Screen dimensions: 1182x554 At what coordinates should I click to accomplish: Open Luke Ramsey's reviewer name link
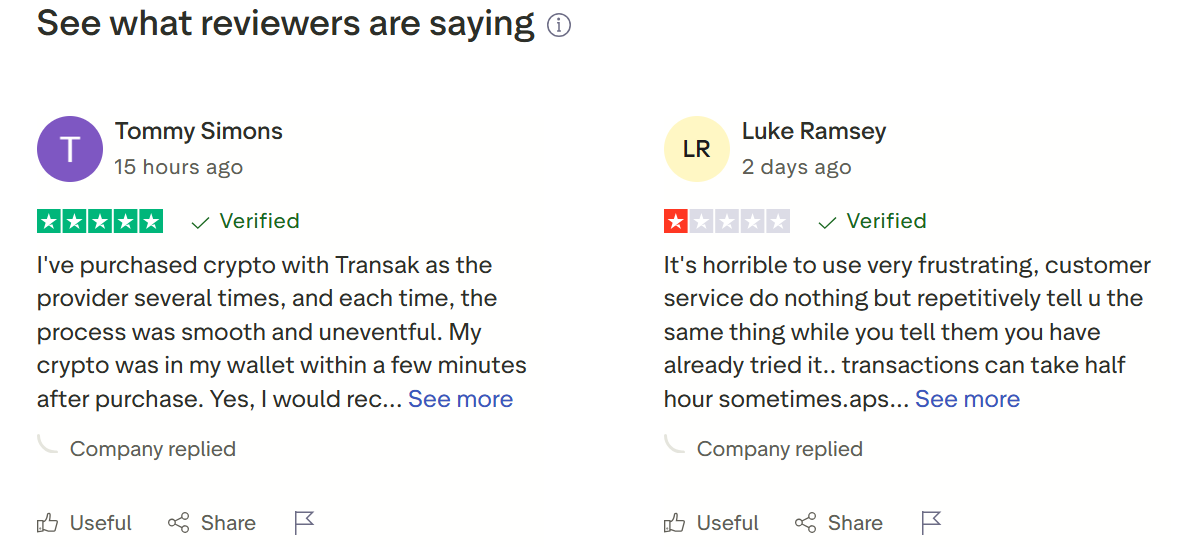[x=814, y=131]
